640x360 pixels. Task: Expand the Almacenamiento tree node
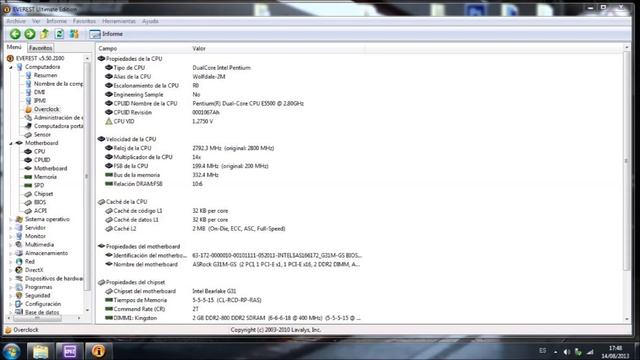pos(11,253)
